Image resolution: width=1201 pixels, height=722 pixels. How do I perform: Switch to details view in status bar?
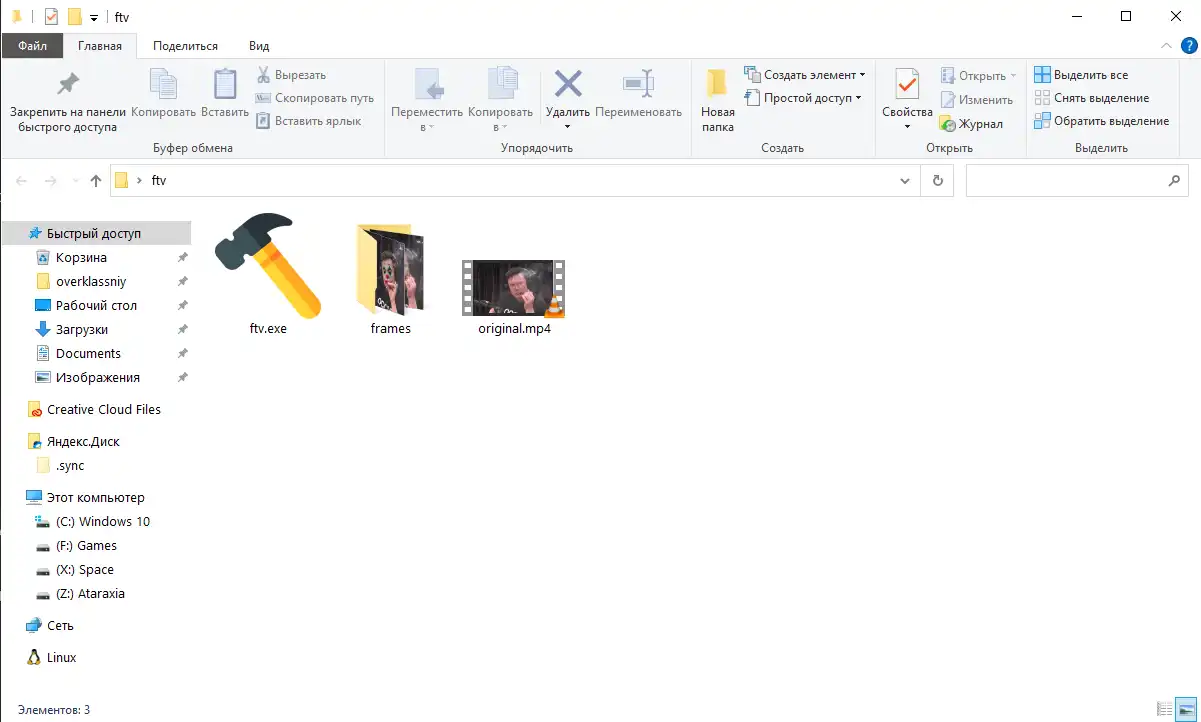(x=1164, y=709)
